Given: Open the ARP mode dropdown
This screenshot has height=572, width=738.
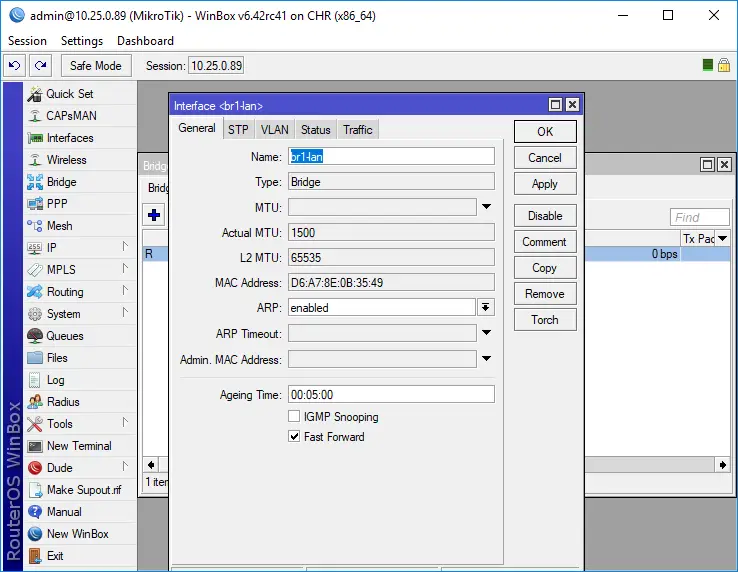Looking at the screenshot, I should click(485, 307).
